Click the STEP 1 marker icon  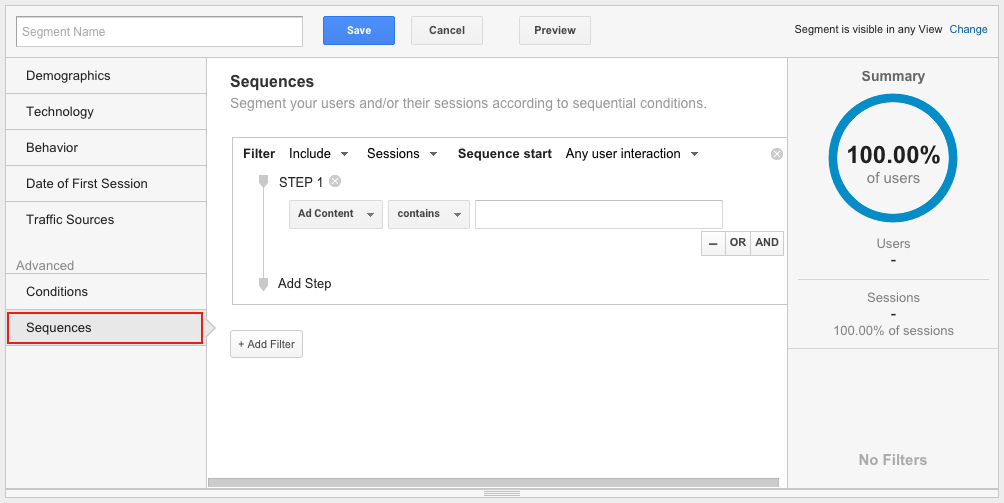(x=264, y=182)
